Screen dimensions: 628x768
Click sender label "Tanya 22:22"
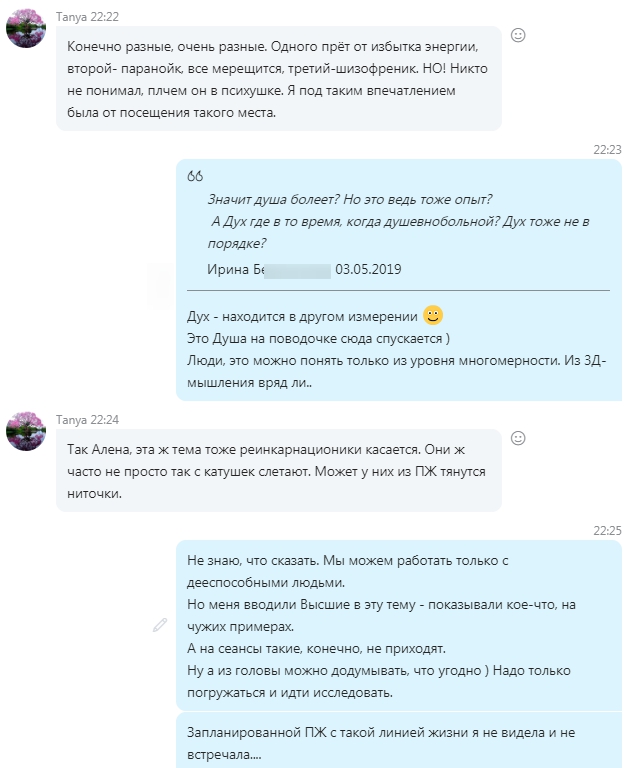(87, 17)
